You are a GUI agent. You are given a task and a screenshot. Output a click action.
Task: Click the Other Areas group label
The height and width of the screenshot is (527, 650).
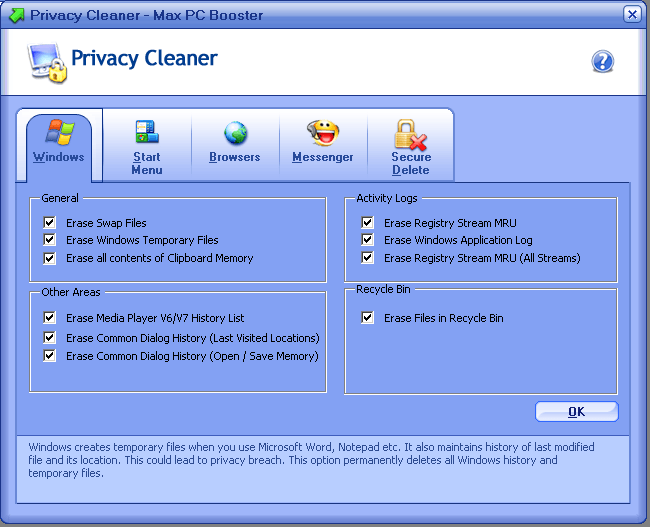click(71, 292)
